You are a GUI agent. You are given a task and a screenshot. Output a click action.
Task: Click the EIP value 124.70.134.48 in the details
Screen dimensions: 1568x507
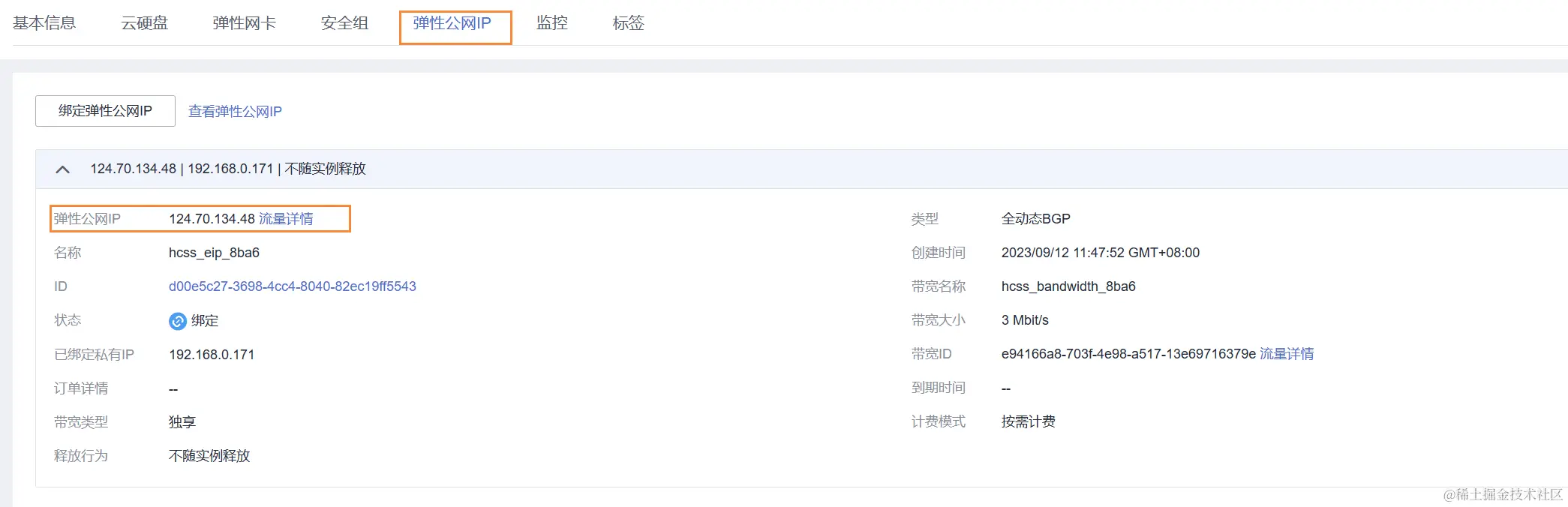click(212, 219)
